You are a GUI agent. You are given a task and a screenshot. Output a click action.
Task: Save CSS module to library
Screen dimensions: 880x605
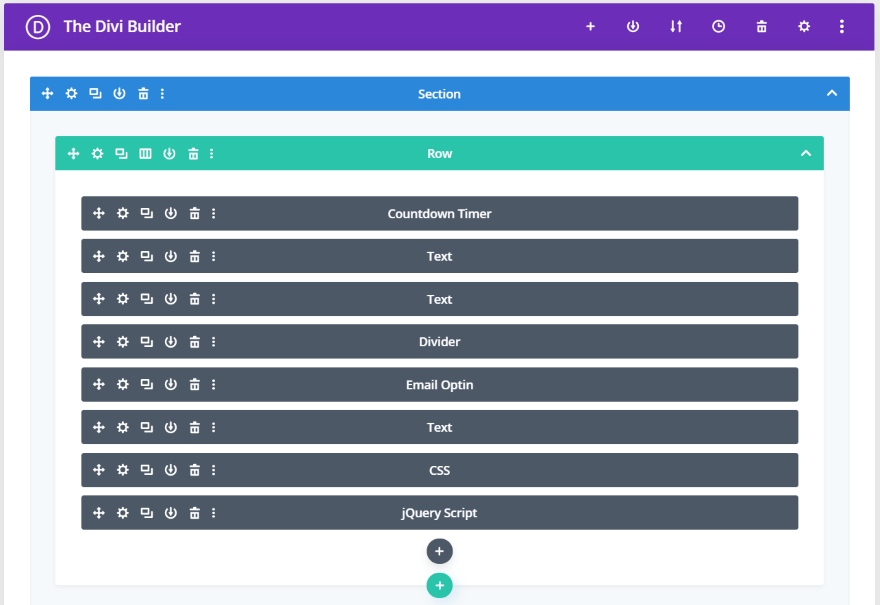[171, 470]
